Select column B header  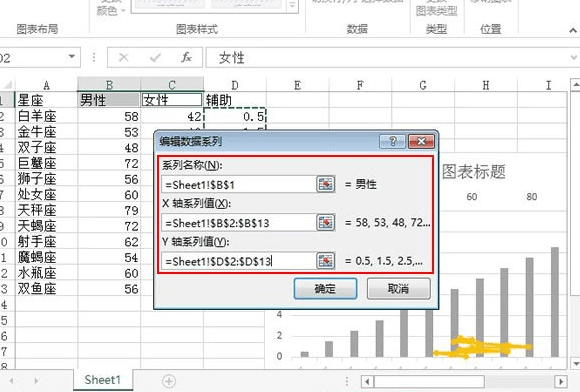pos(109,85)
